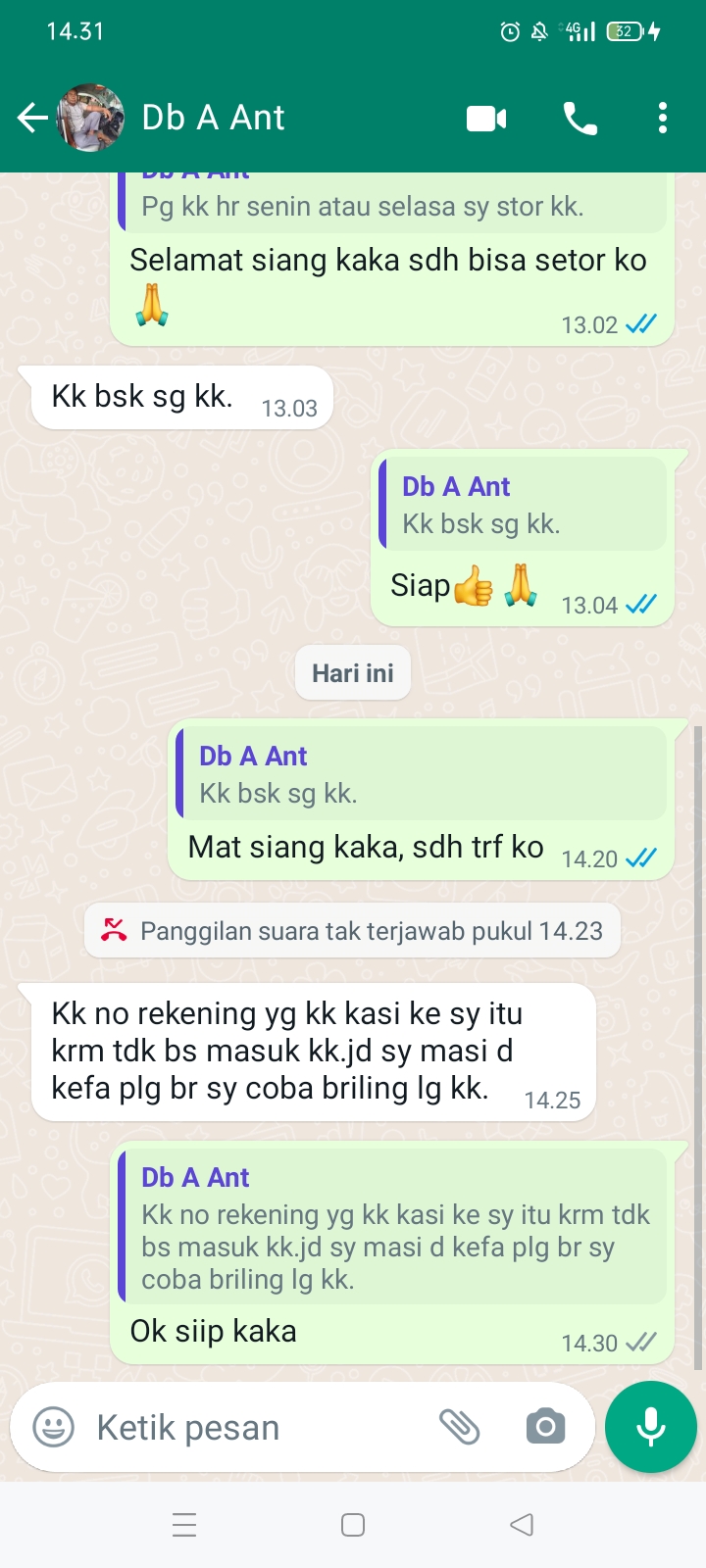Start a video call with Db A Ant
706x1568 pixels.
(x=486, y=119)
